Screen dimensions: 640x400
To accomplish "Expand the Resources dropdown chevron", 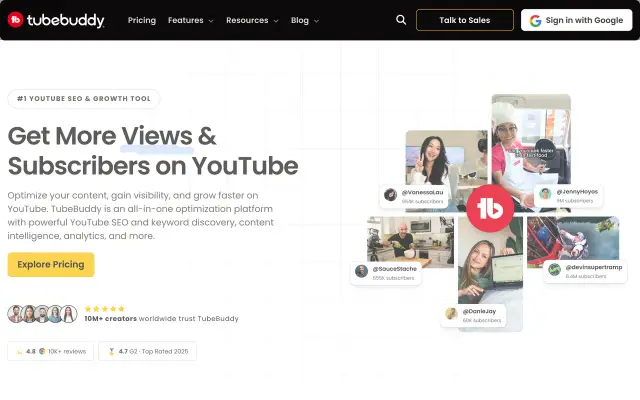I will tap(276, 21).
